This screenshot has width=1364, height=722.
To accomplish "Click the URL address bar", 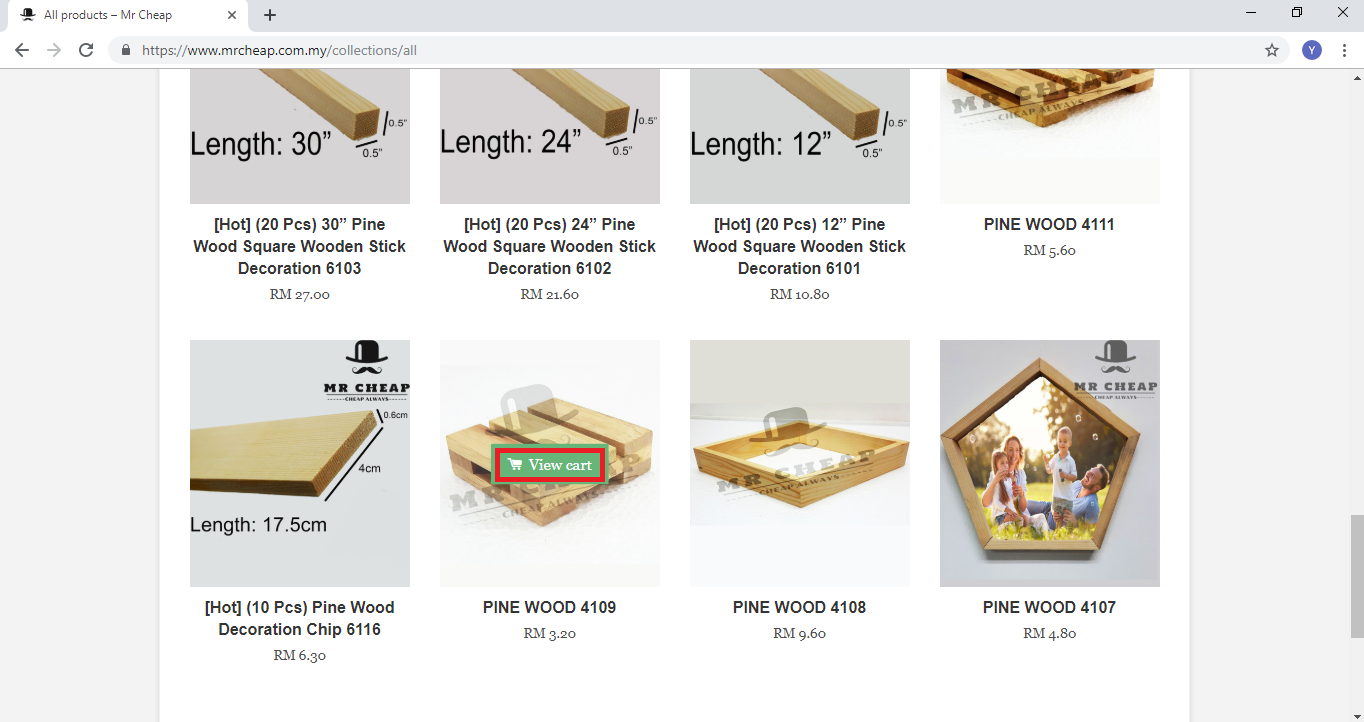I will 690,50.
